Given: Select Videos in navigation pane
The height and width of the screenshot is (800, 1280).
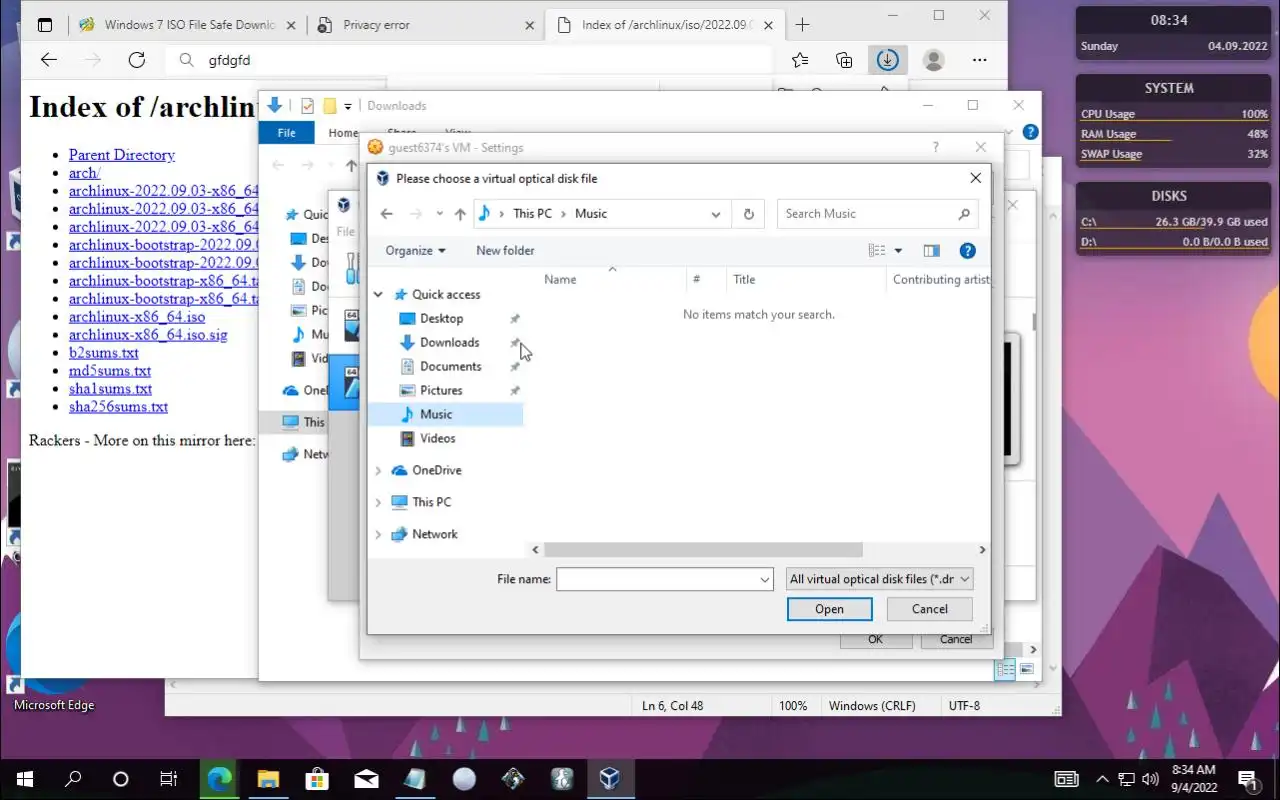Looking at the screenshot, I should click(x=437, y=439).
